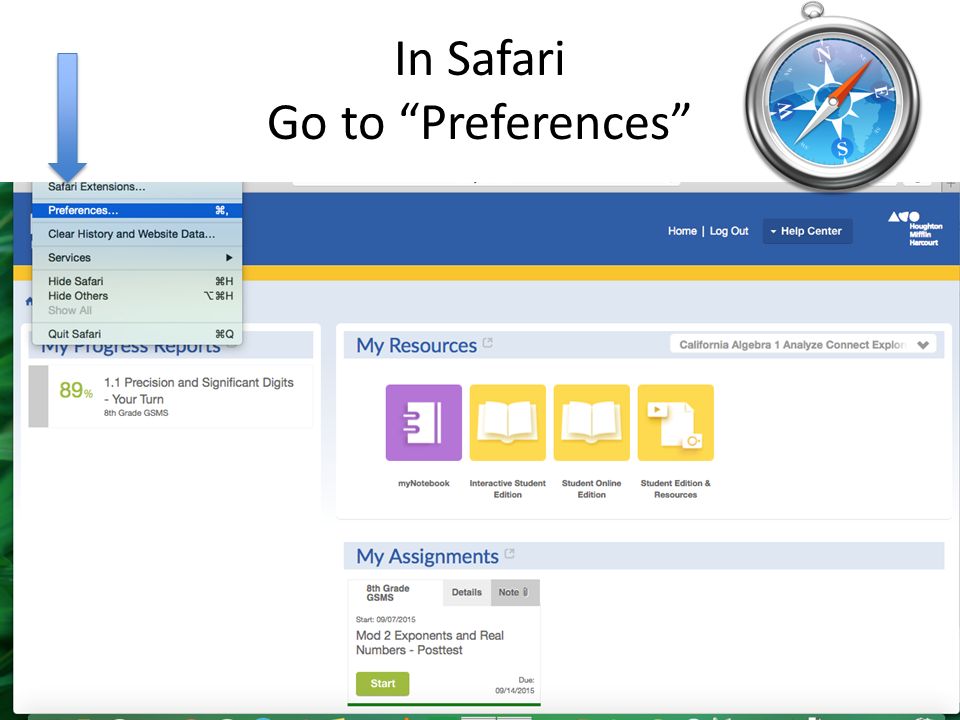This screenshot has height=720, width=960.
Task: Click the Start: 09/07/2015 date text
Action: (385, 619)
